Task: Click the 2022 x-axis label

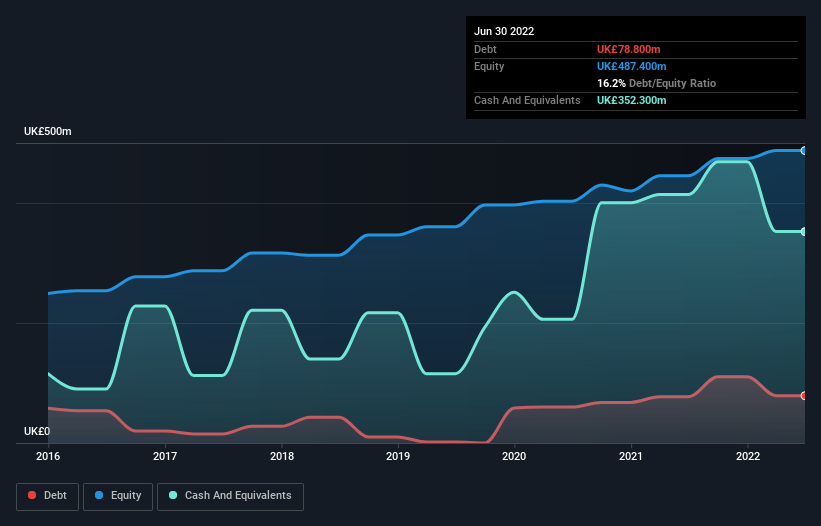Action: (748, 456)
